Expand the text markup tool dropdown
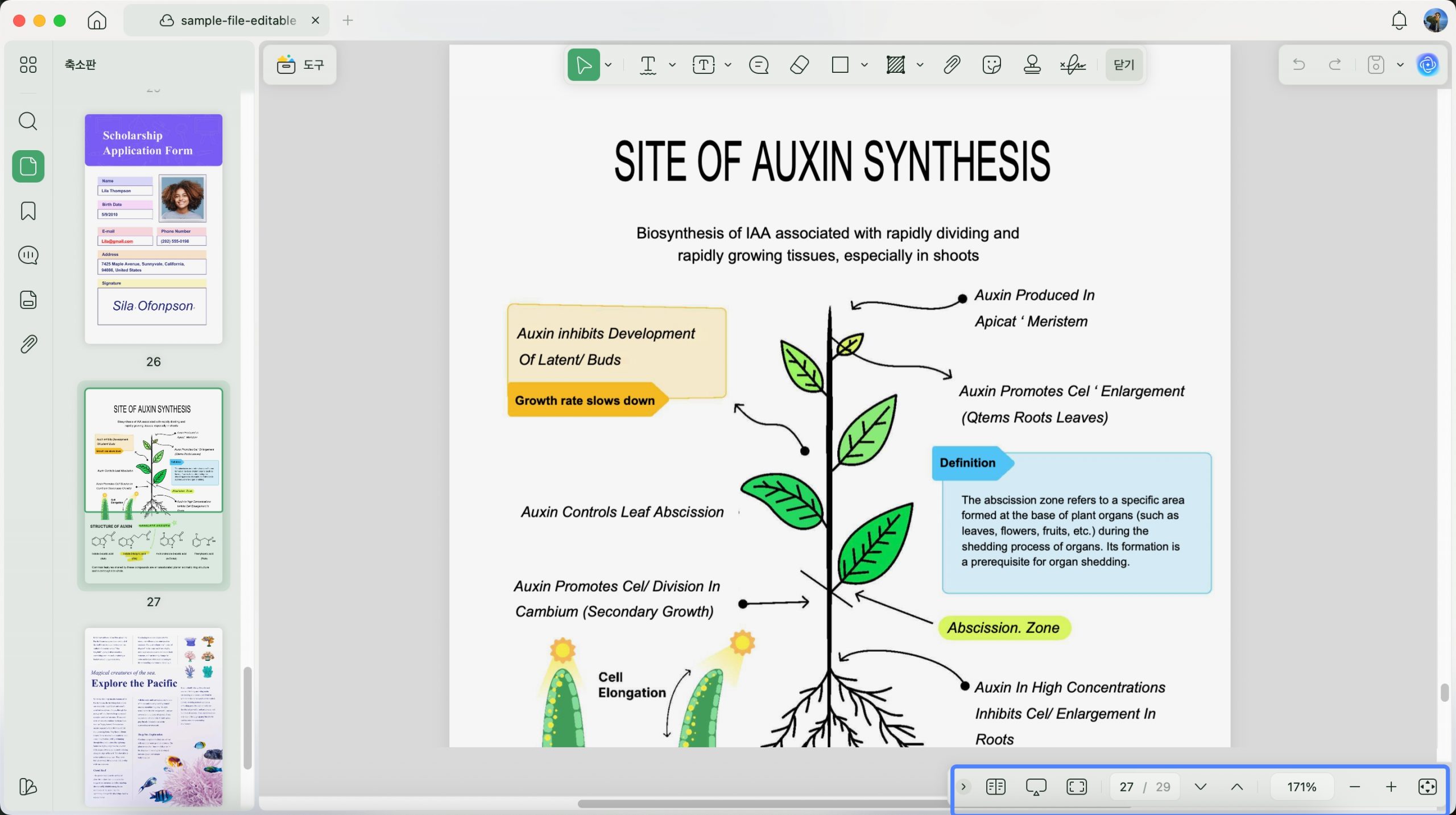The width and height of the screenshot is (1456, 815). [672, 65]
